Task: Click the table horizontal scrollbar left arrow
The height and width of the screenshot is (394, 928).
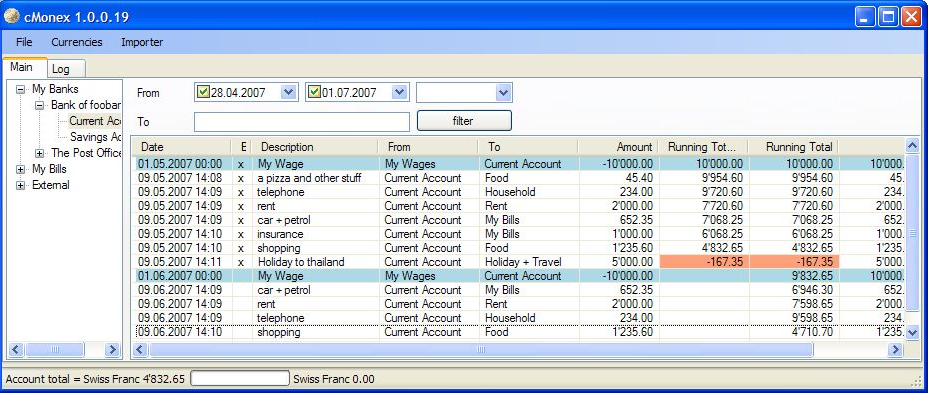Action: tap(140, 350)
